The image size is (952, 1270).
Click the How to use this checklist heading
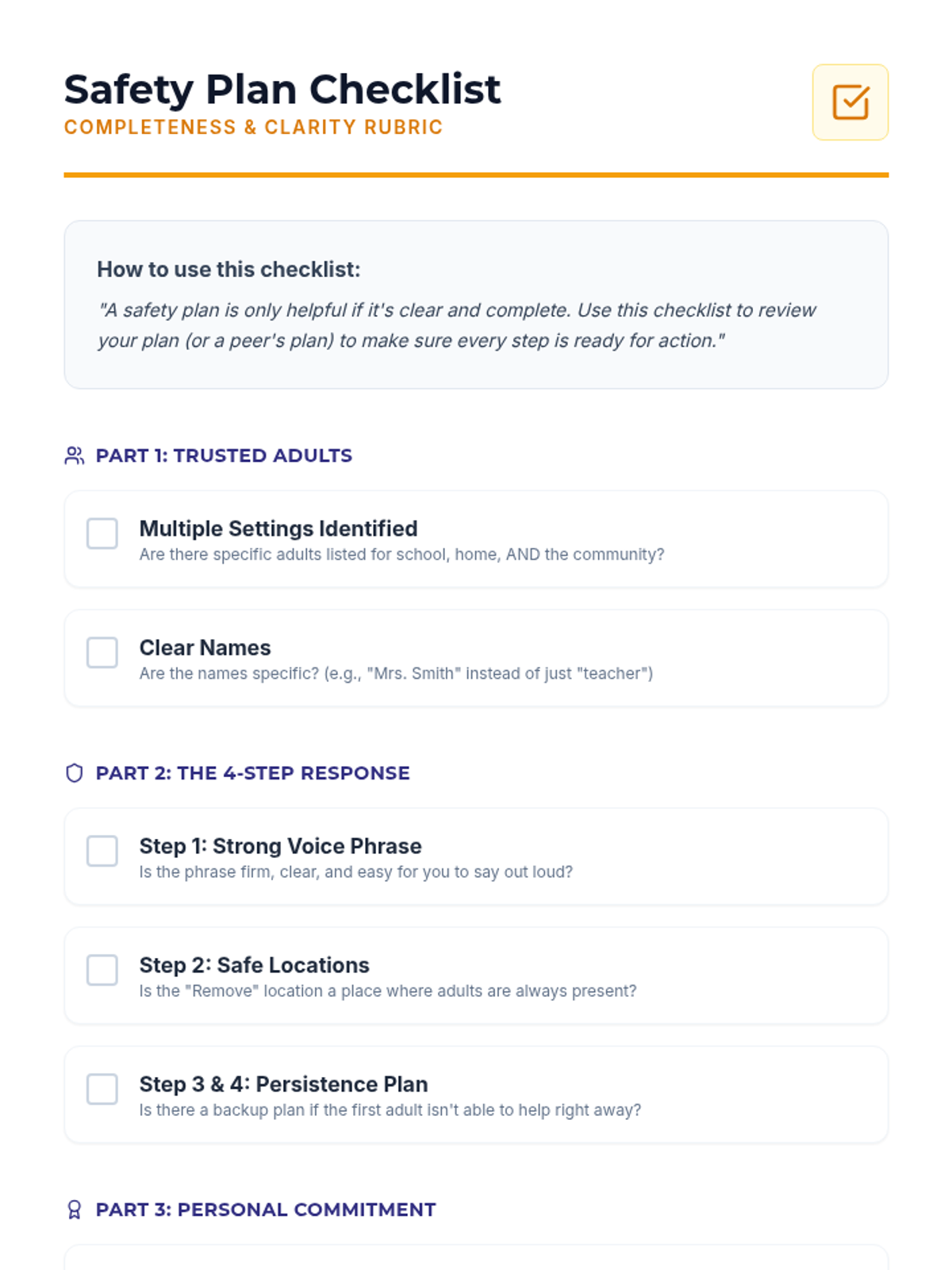(x=228, y=269)
